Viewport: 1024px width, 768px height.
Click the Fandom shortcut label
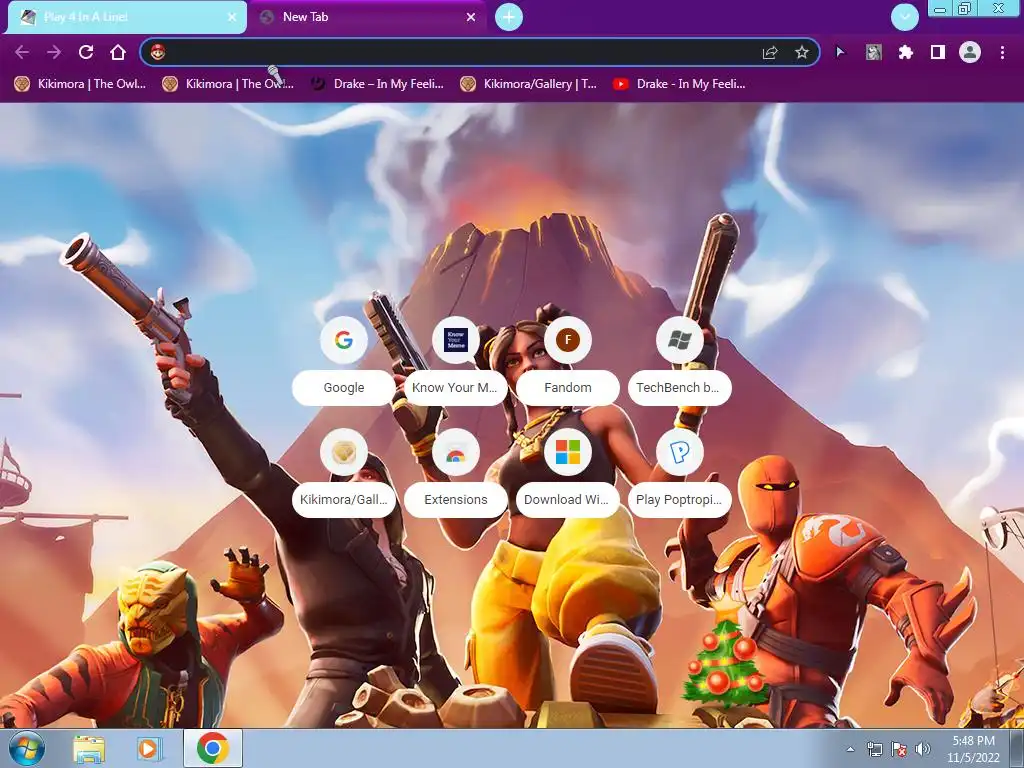tap(568, 387)
